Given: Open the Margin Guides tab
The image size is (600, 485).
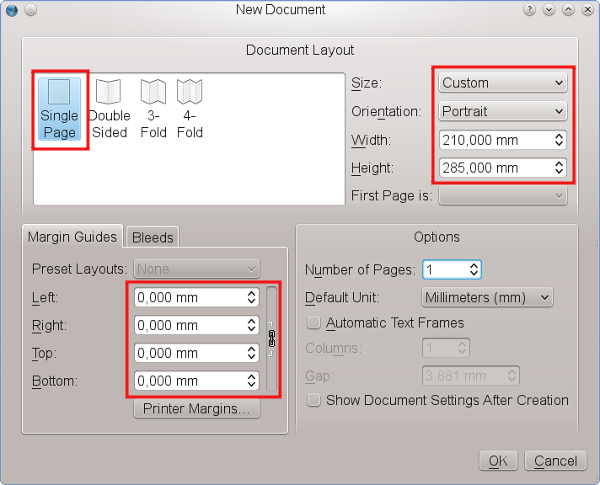Looking at the screenshot, I should click(72, 237).
